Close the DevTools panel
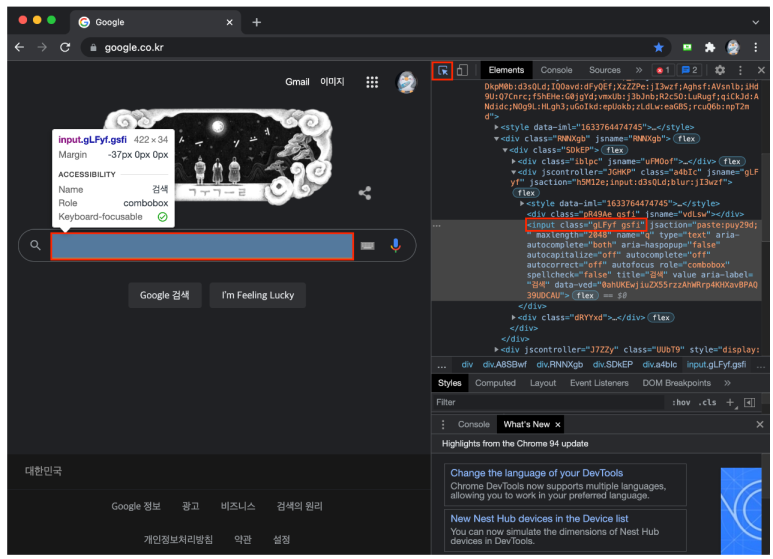773x559 pixels. pyautogui.click(x=761, y=70)
